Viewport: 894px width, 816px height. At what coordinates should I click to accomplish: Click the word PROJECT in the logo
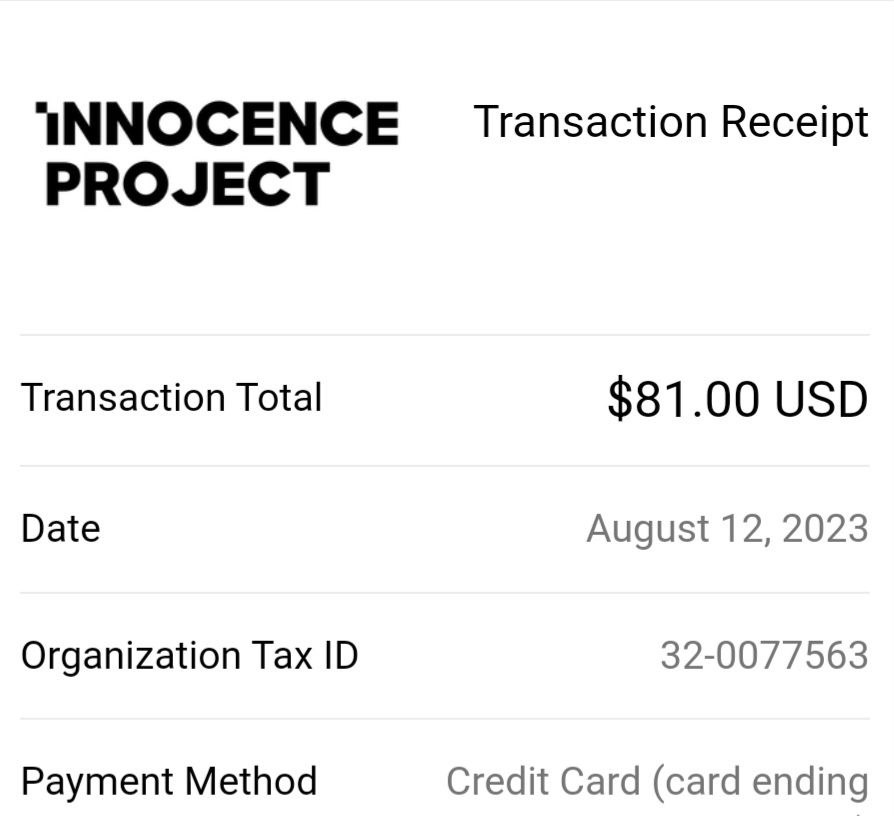[x=188, y=183]
